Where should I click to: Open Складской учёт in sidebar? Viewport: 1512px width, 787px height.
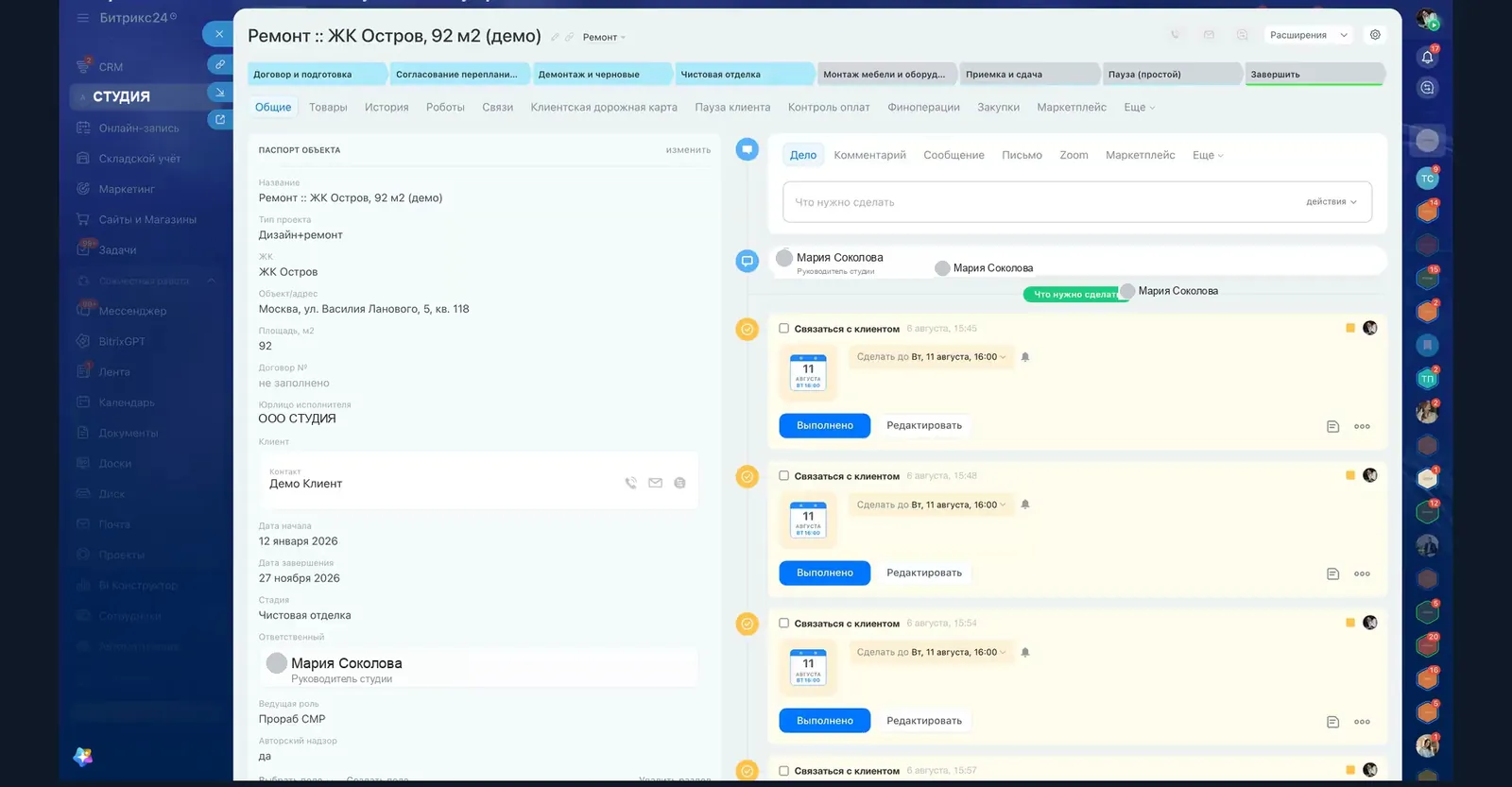[x=139, y=159]
